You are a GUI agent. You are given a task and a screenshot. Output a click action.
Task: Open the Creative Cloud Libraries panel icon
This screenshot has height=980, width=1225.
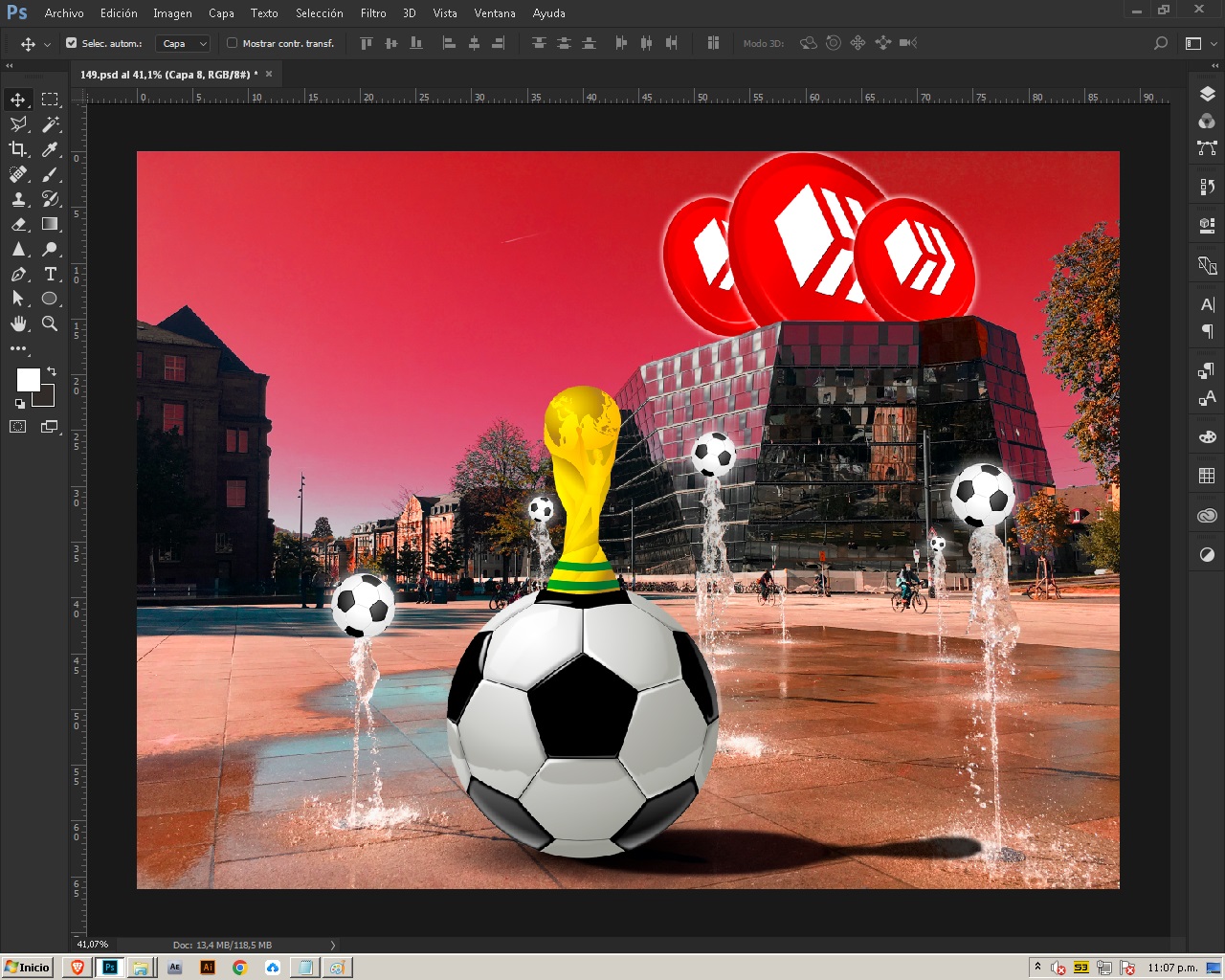pos(1207,515)
